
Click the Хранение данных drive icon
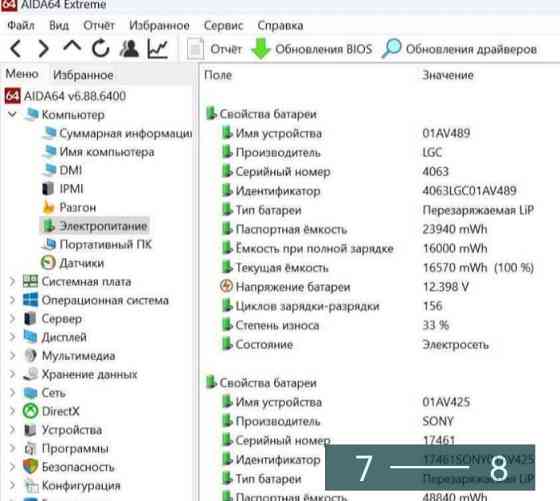tap(31, 374)
